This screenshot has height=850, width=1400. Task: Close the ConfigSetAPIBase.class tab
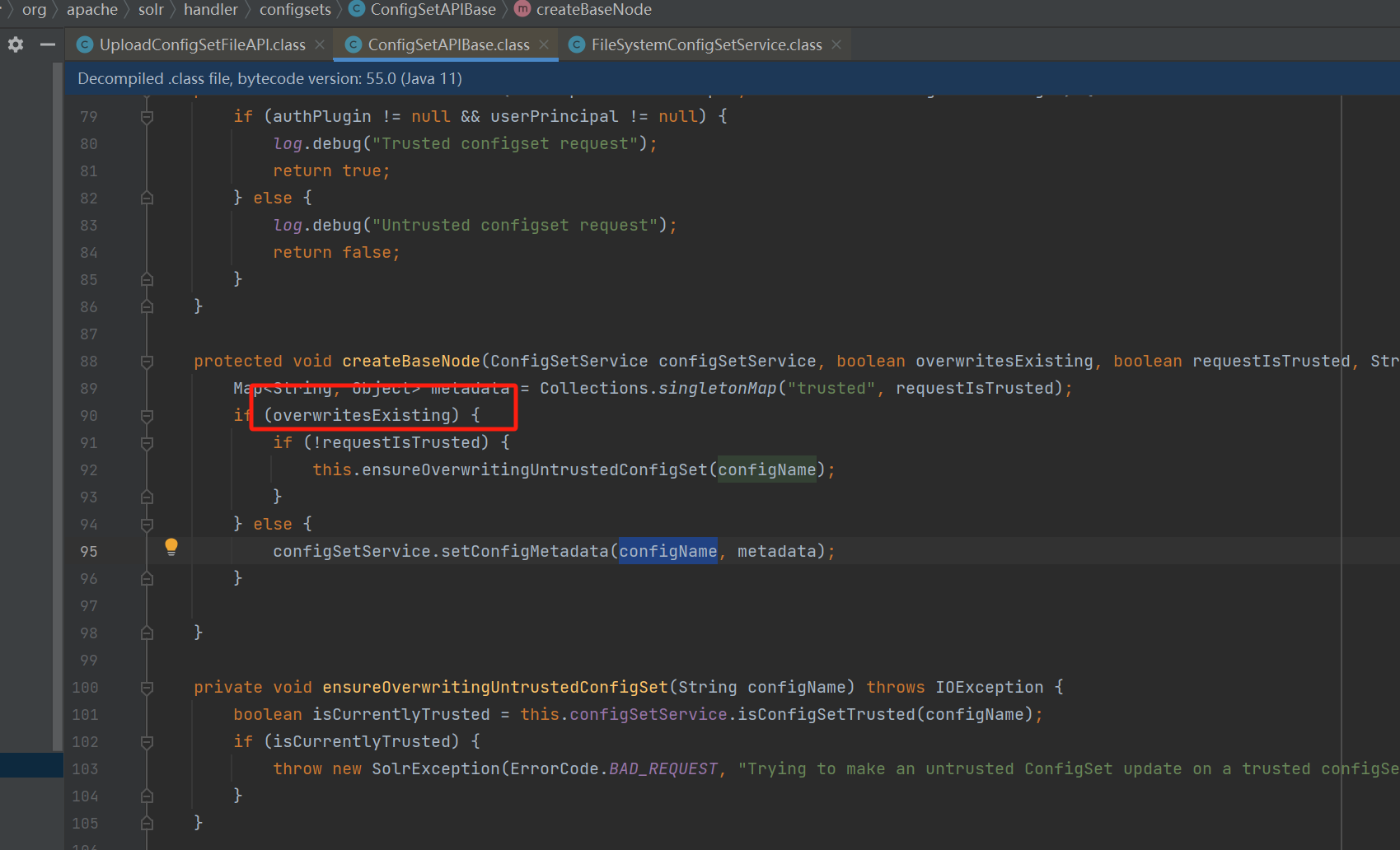(544, 44)
